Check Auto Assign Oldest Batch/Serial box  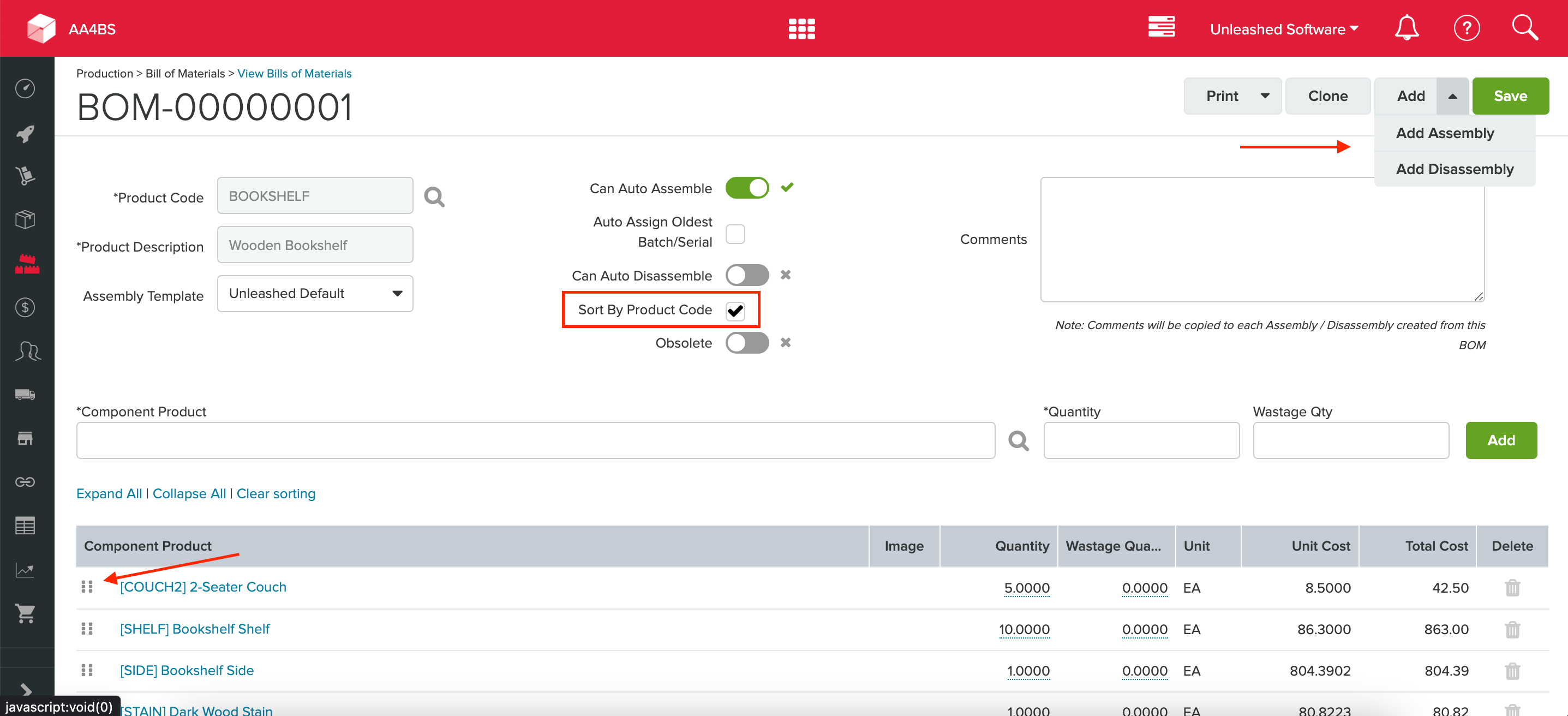tap(735, 234)
